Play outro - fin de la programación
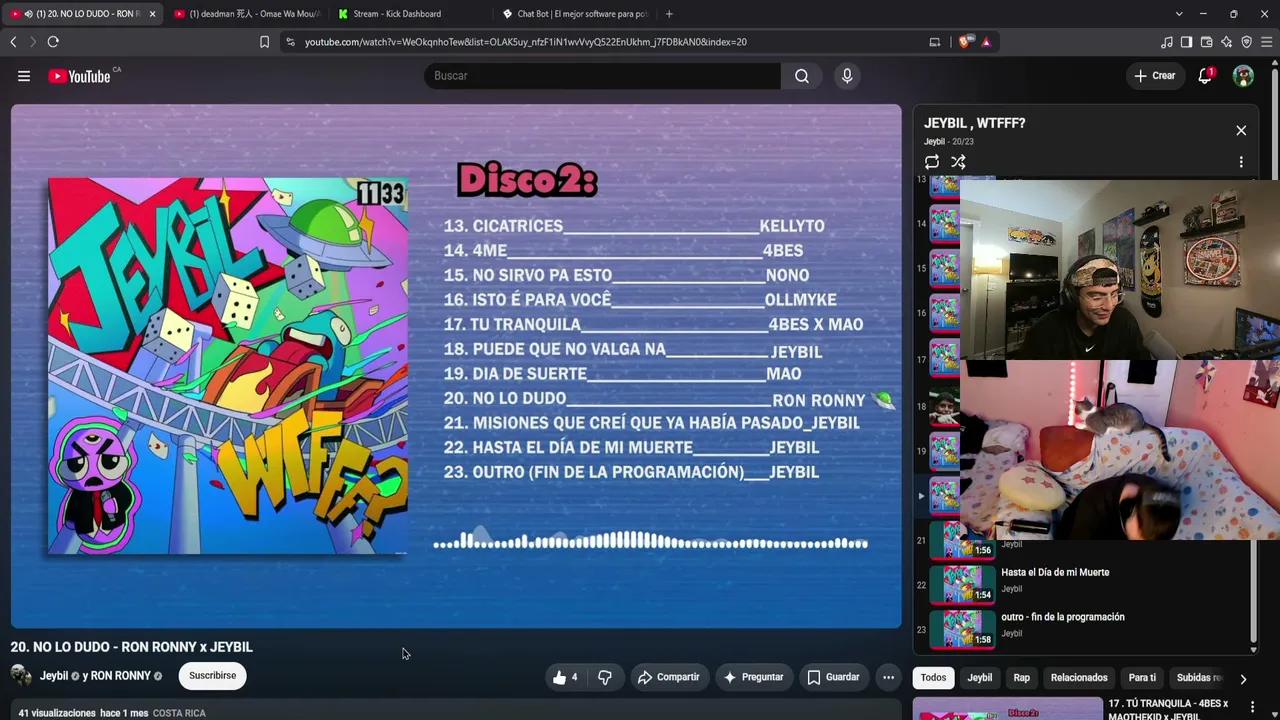 pos(1063,617)
